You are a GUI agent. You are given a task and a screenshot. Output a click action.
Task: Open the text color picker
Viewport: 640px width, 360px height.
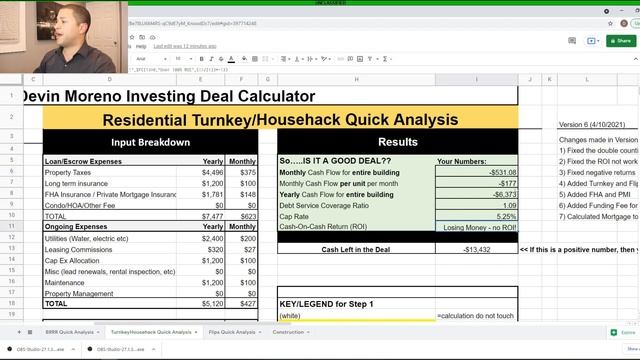(x=231, y=59)
